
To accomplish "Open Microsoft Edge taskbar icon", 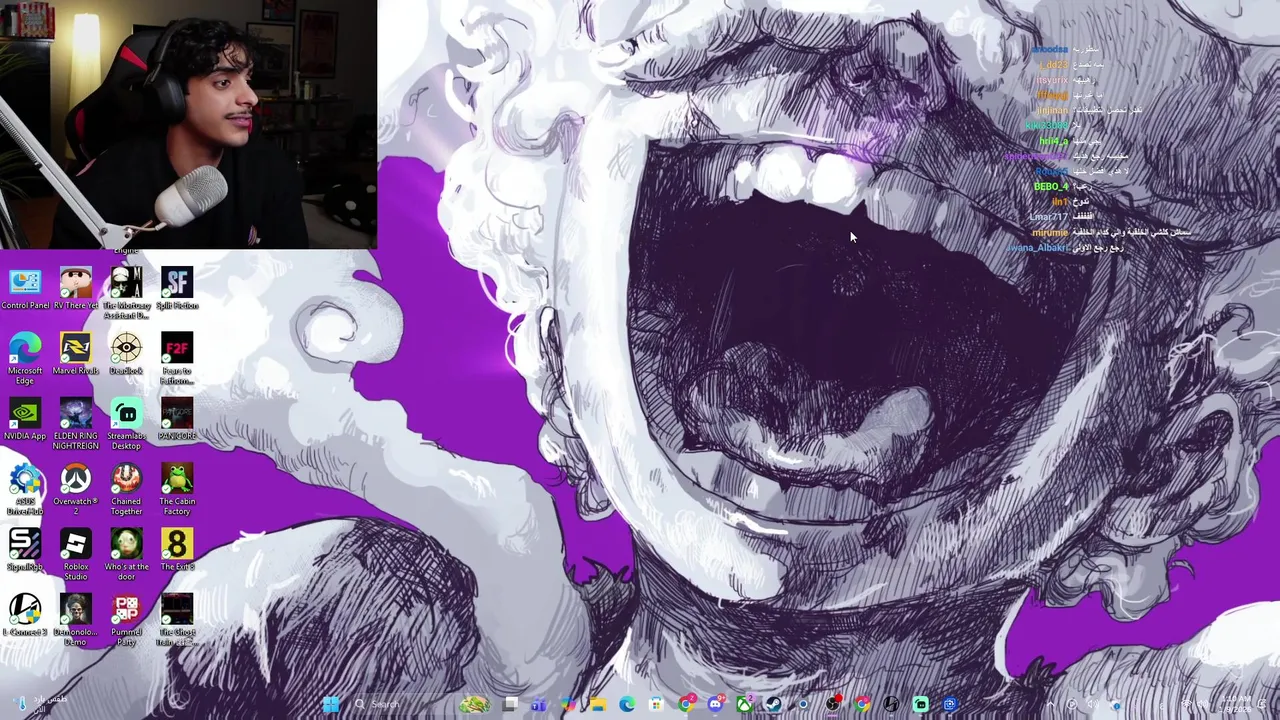I will click(x=628, y=704).
